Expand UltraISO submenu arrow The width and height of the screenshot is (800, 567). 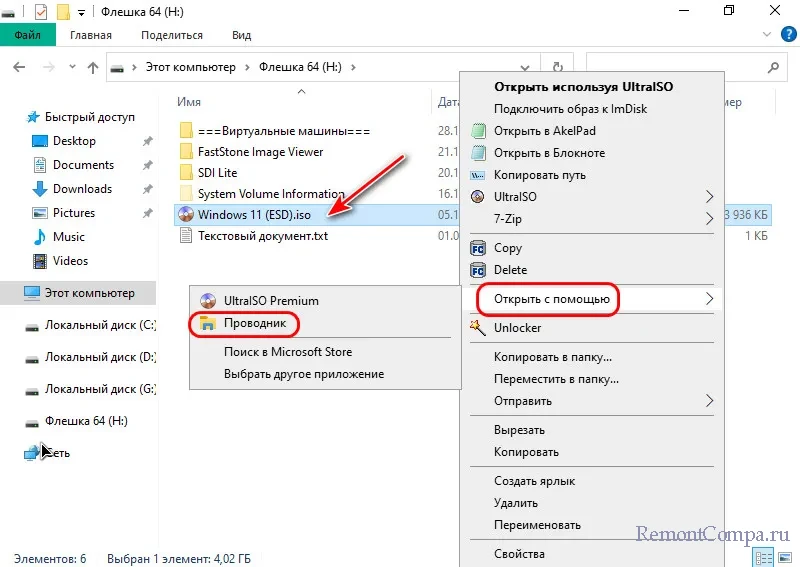click(709, 196)
